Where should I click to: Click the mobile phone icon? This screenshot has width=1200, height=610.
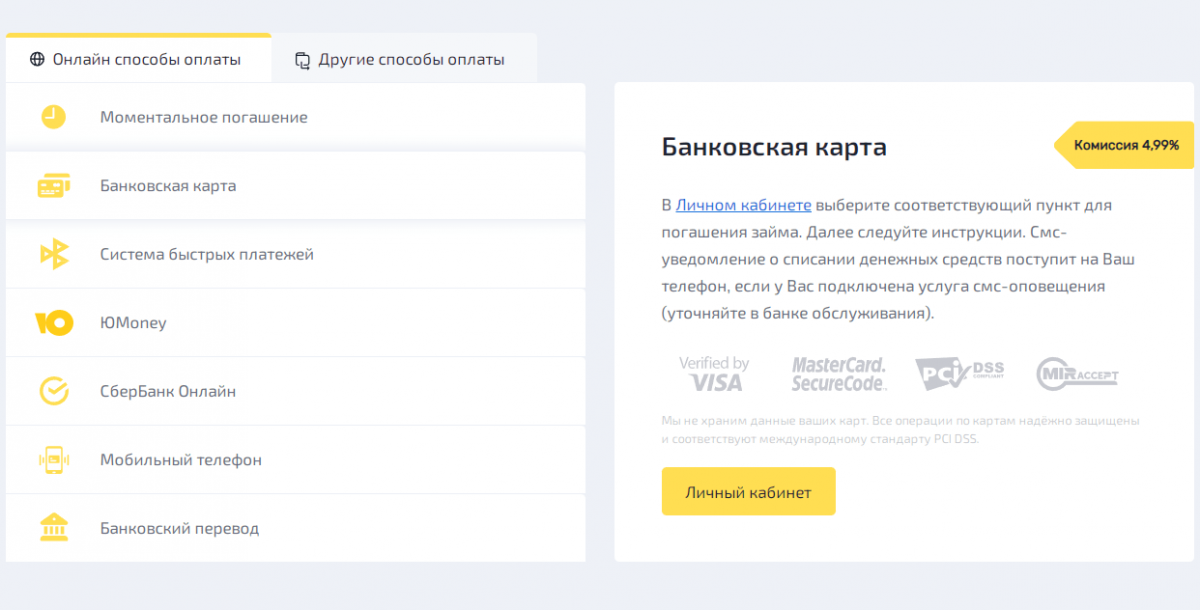pos(53,460)
